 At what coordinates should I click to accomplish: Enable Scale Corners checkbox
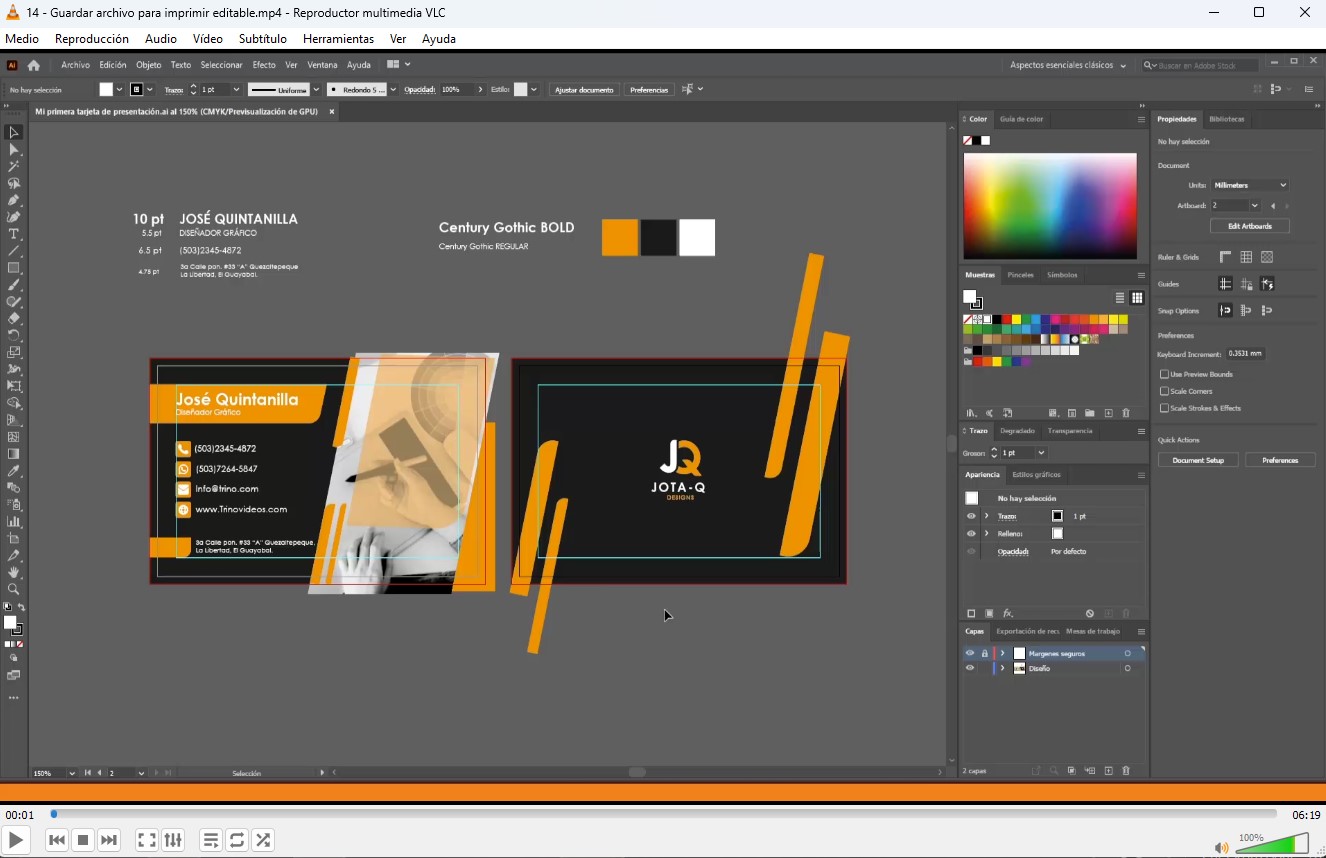tap(1164, 391)
